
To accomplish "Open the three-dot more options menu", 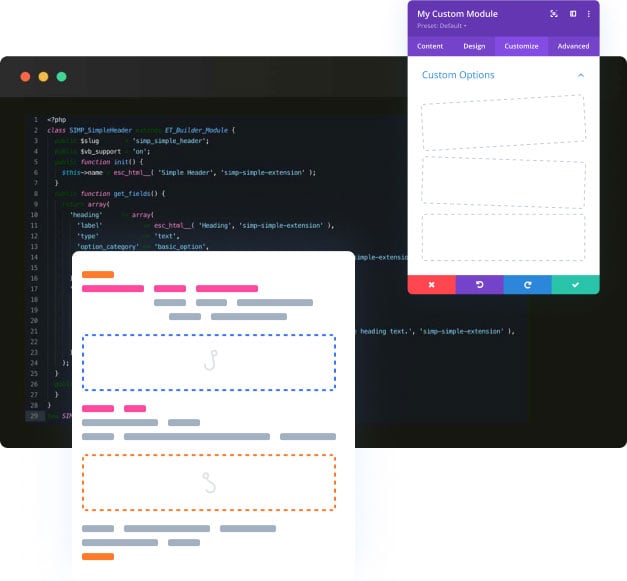I will tap(588, 14).
